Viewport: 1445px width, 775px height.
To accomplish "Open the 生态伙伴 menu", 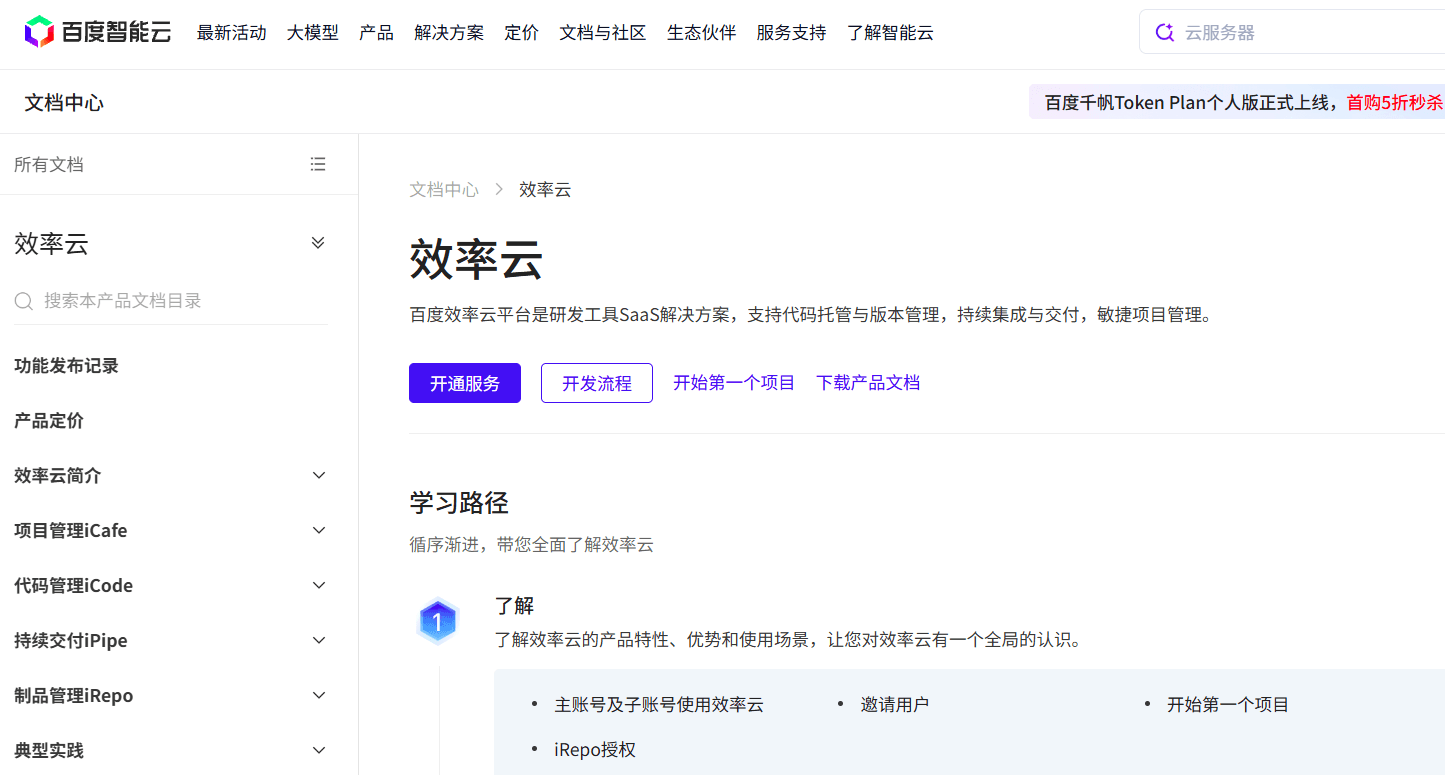I will [702, 33].
